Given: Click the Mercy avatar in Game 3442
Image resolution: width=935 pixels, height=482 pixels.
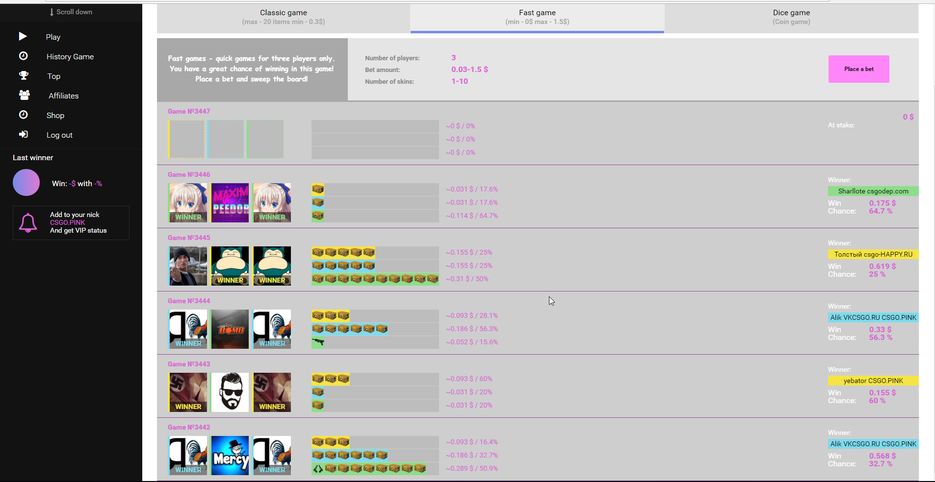Looking at the screenshot, I should click(230, 456).
